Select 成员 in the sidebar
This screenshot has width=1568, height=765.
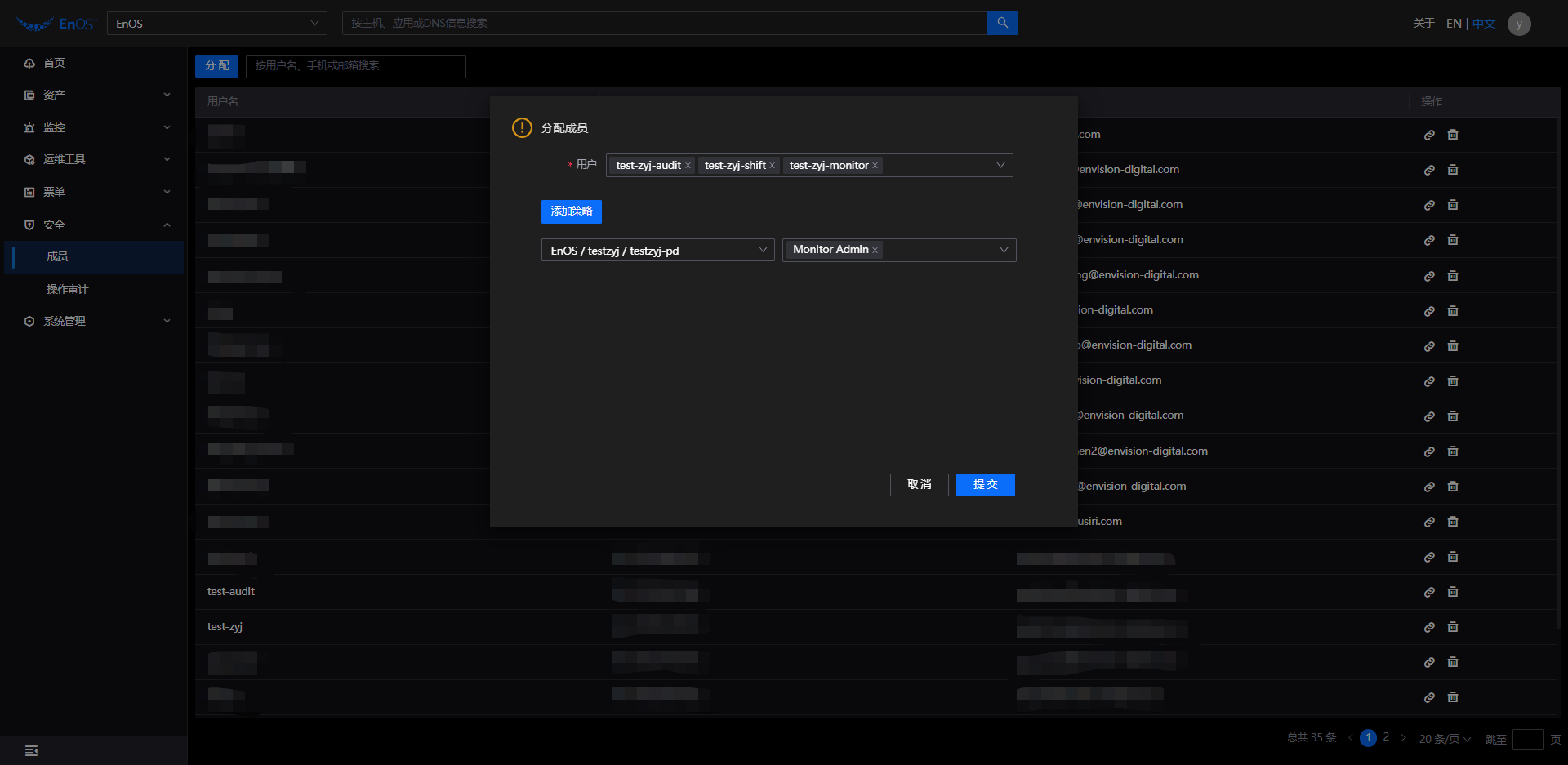coord(94,256)
